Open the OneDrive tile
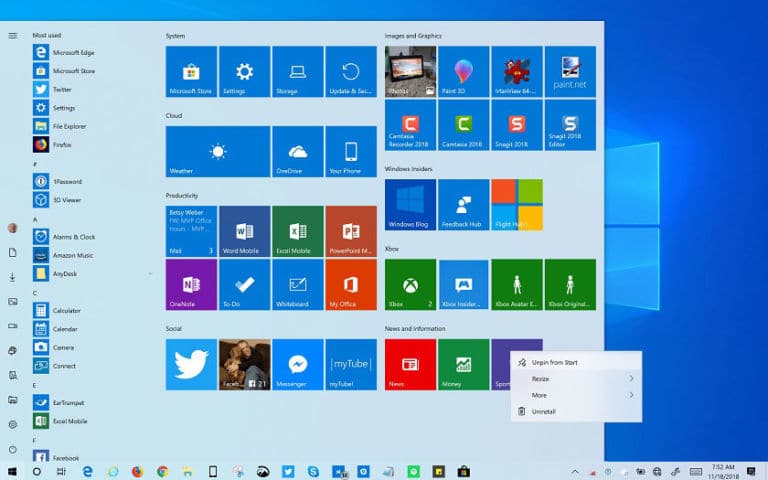 (x=298, y=151)
